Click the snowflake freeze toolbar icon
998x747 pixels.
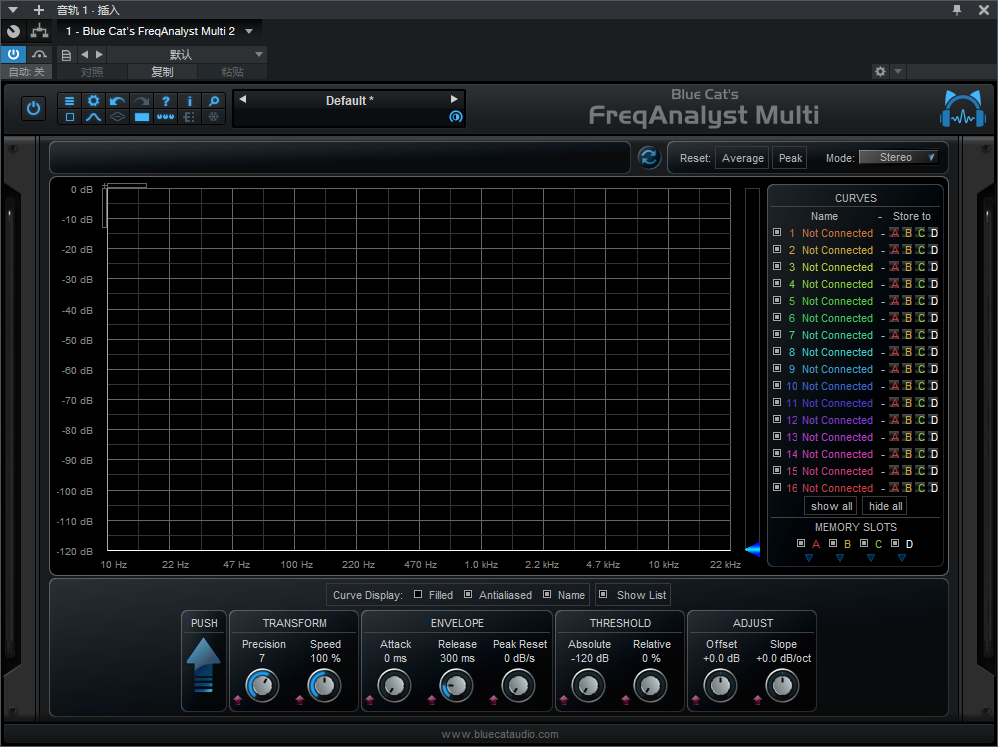point(214,117)
